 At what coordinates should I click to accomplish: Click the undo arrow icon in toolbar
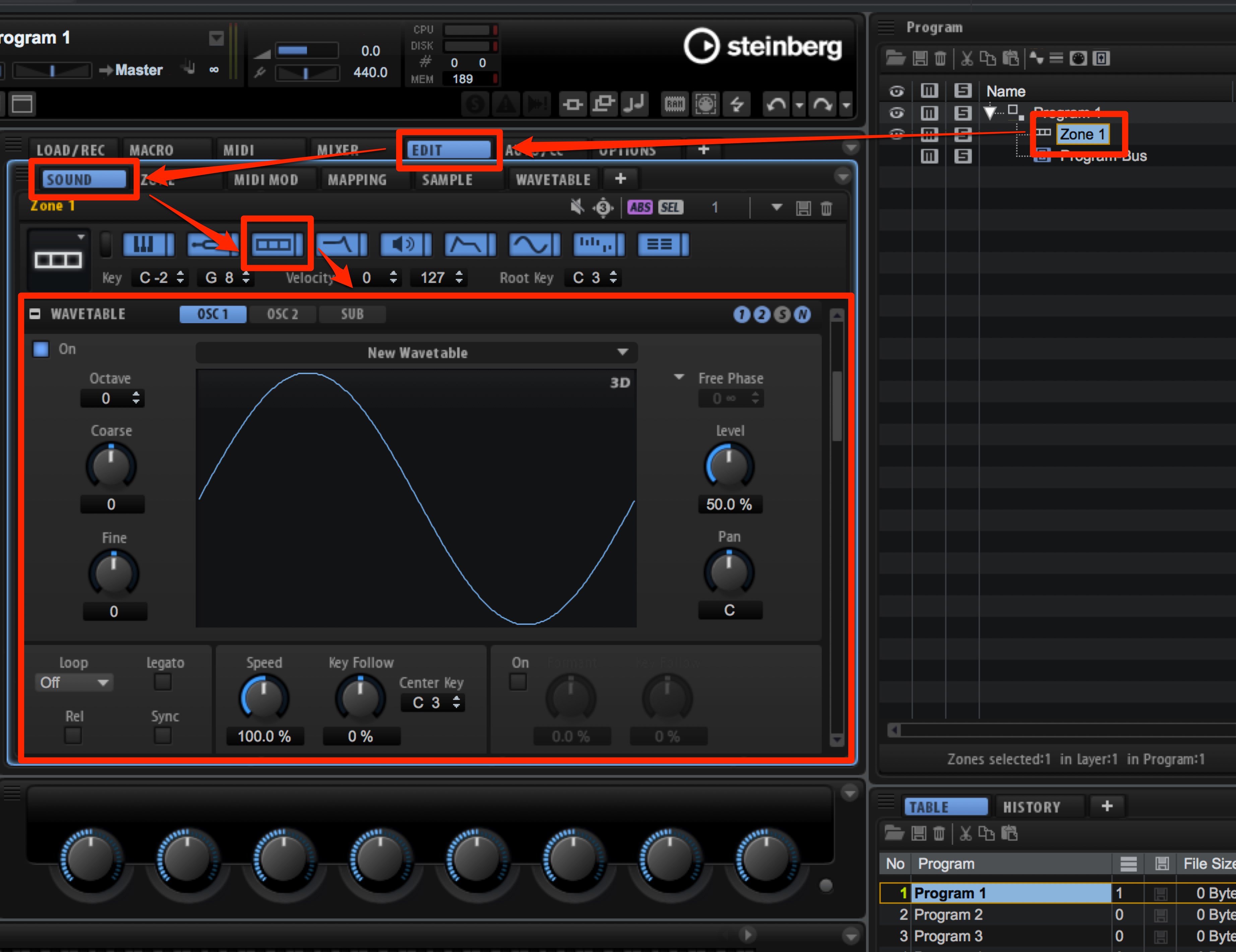776,104
